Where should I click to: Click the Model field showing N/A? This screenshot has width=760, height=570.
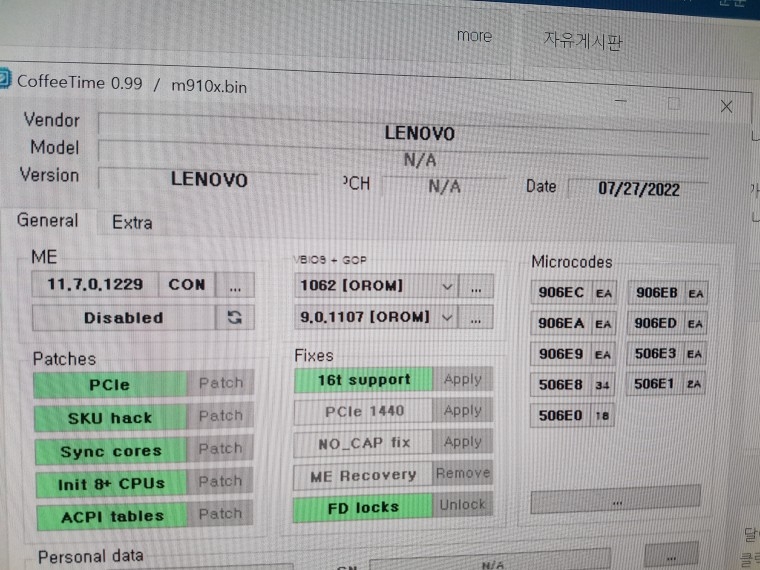point(403,158)
